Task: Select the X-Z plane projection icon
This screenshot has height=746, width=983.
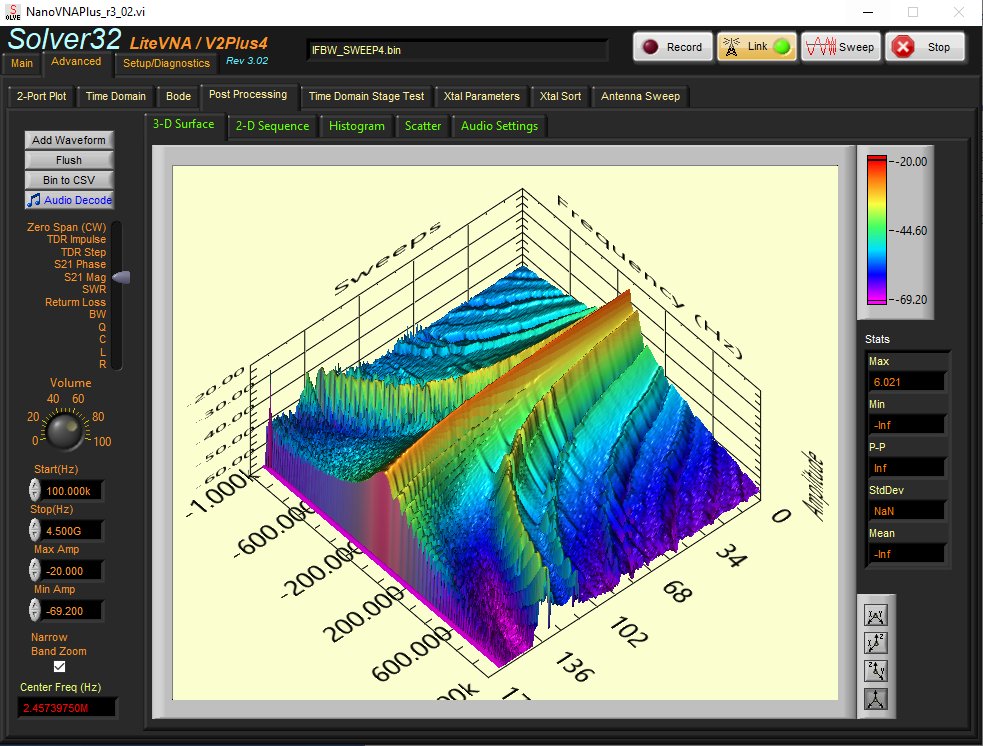Action: coord(876,643)
